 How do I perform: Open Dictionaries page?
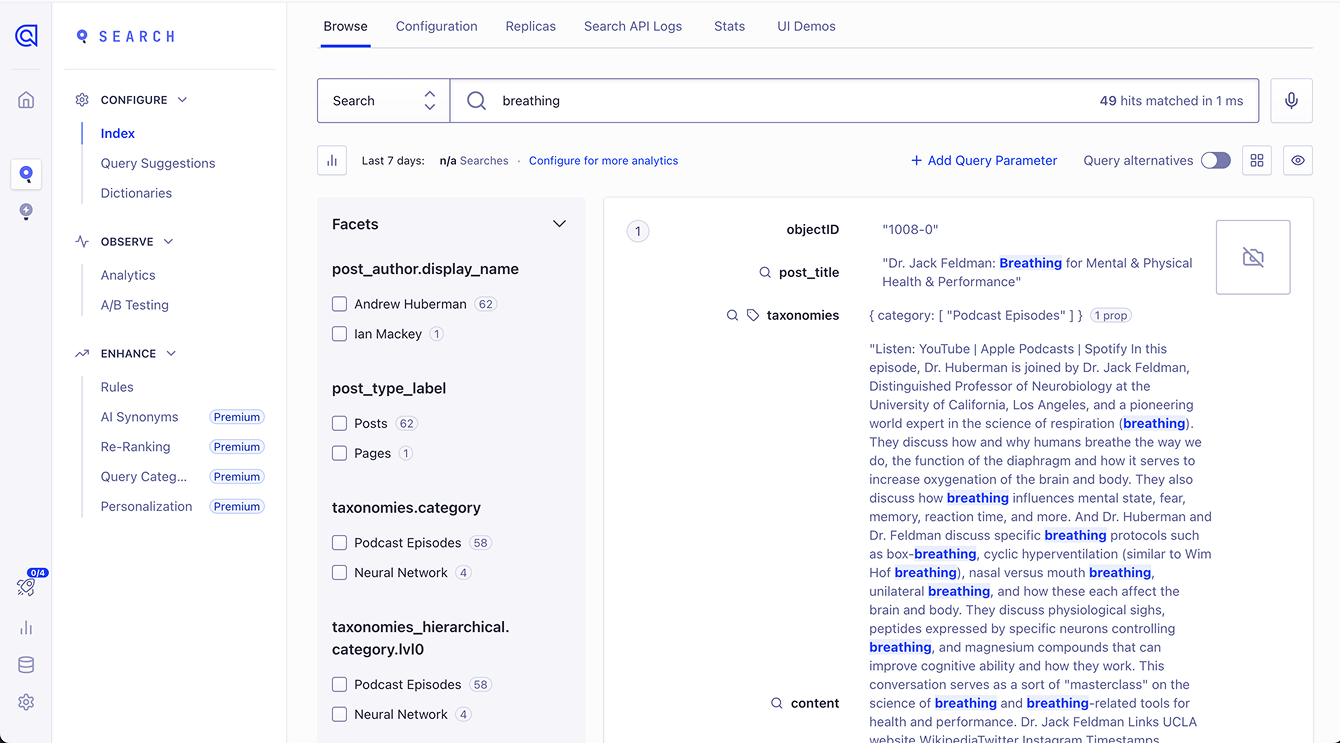136,193
